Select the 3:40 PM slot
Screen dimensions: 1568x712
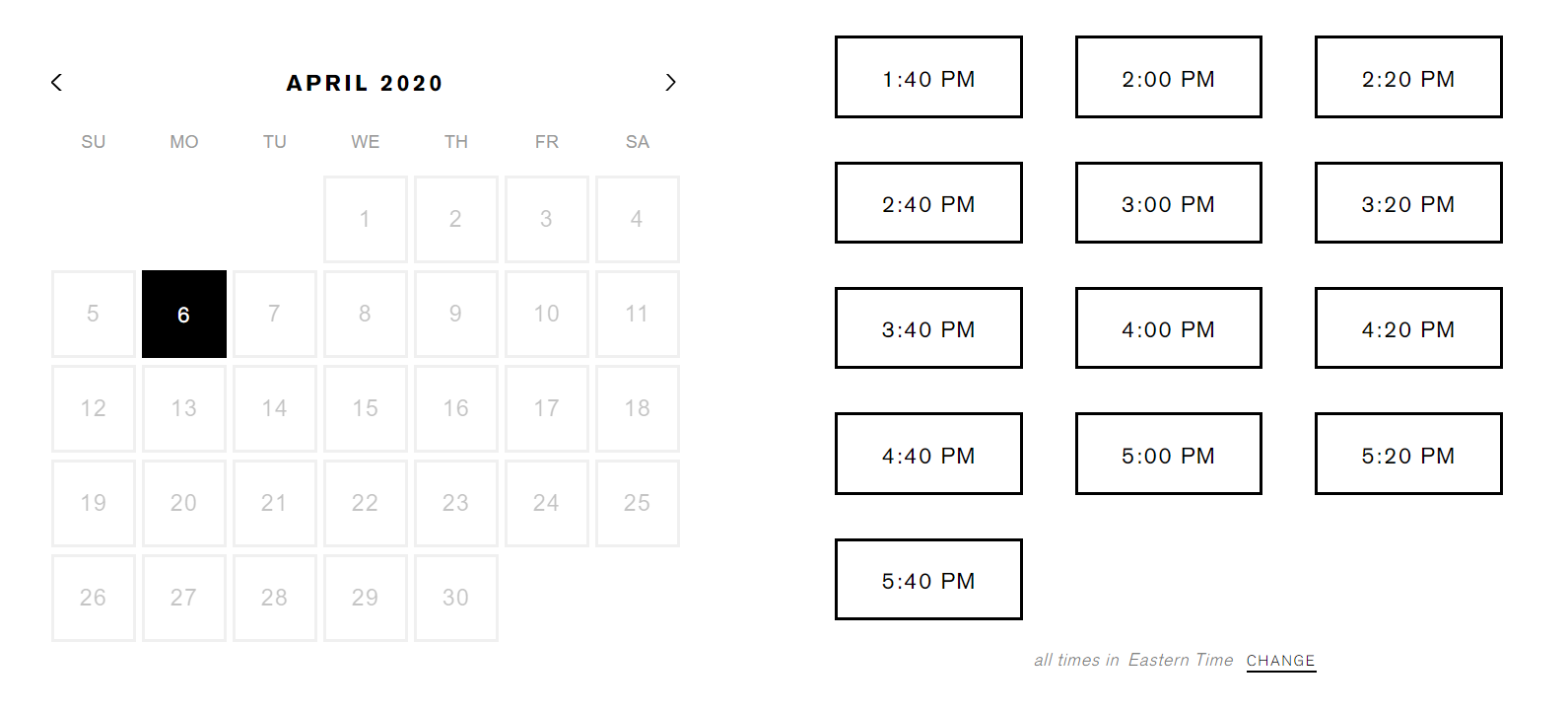click(x=928, y=328)
